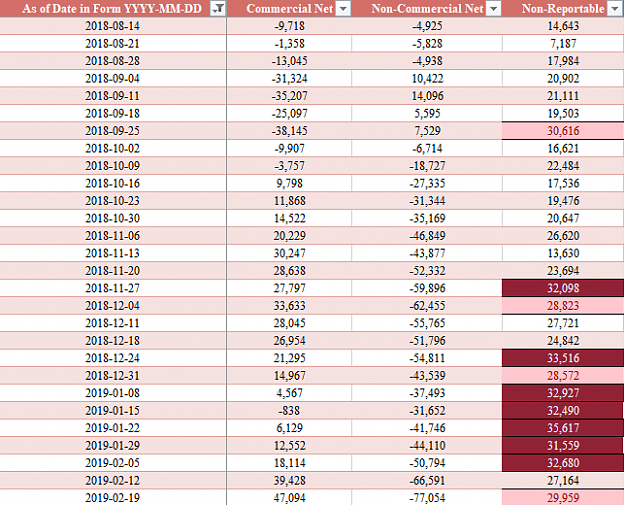Select the dark red cell 35,617

coord(563,428)
